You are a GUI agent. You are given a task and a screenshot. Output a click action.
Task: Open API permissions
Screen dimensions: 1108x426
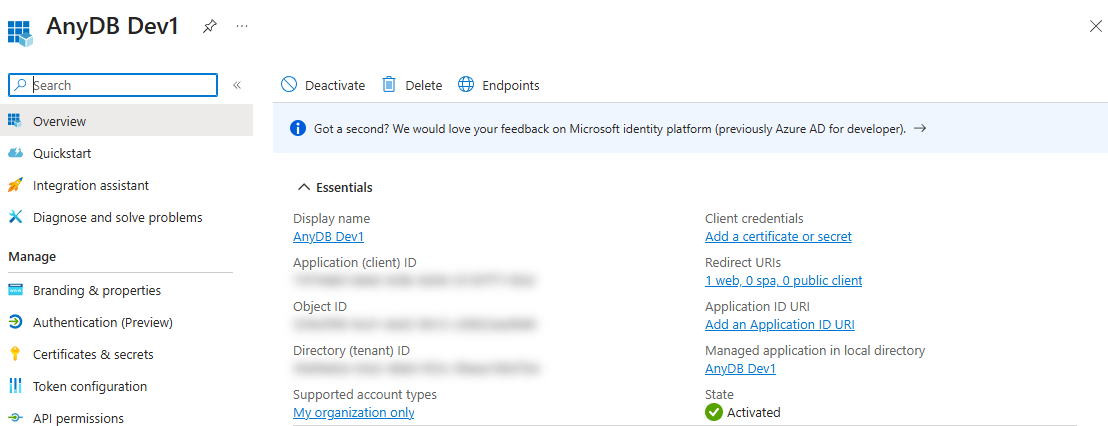click(78, 418)
